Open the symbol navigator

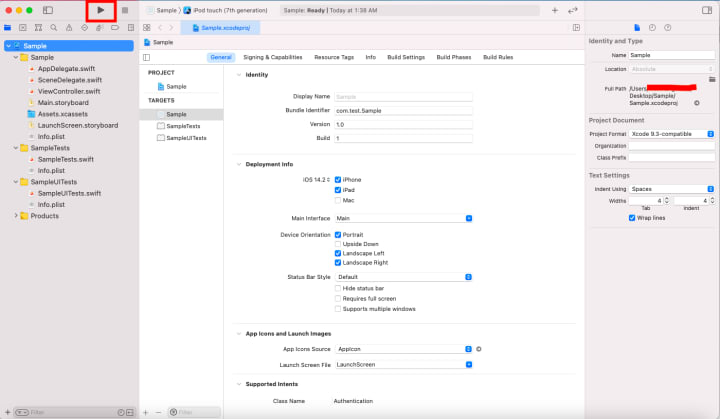[39, 28]
